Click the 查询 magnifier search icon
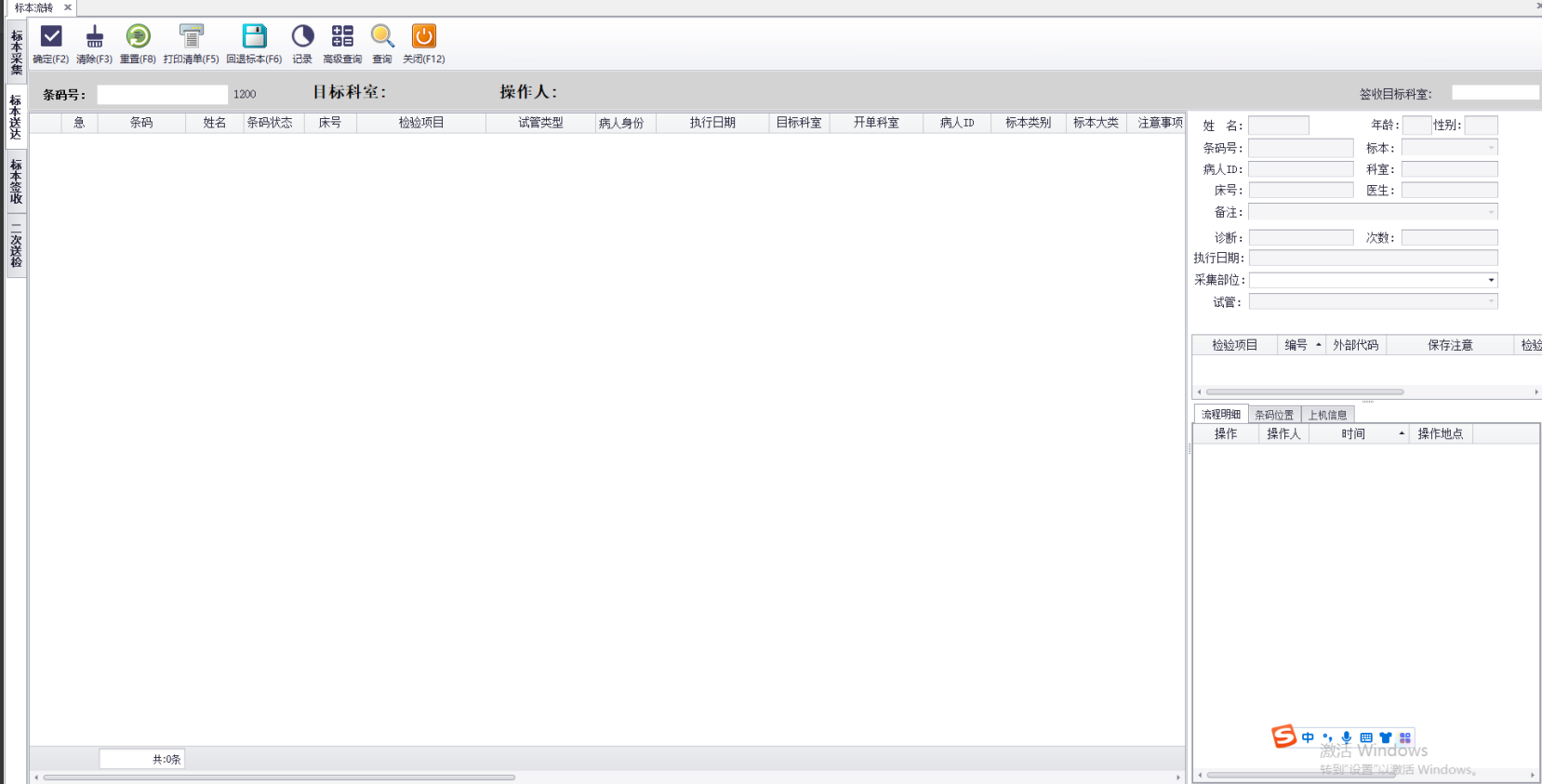 pos(382,36)
